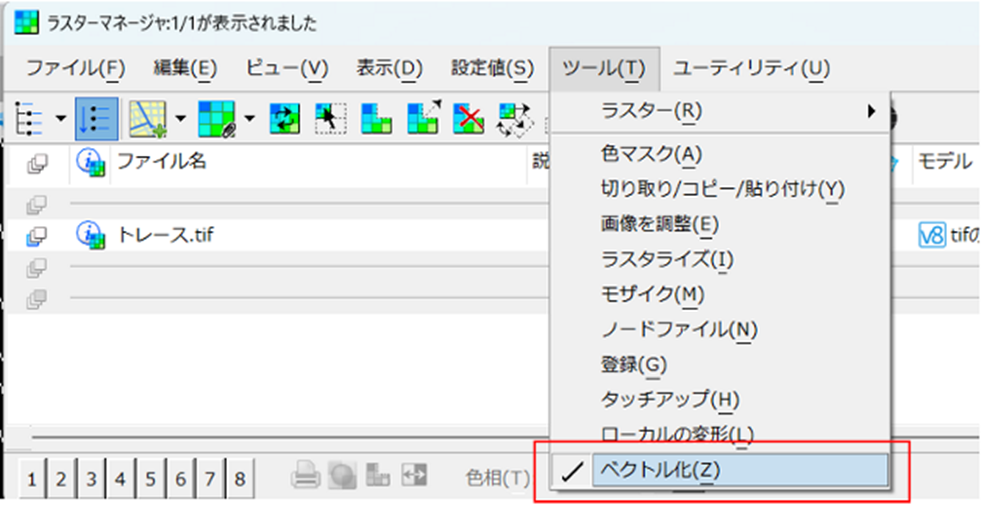This screenshot has width=987, height=505.
Task: Click the raster transform rotate icon
Action: [x=515, y=118]
